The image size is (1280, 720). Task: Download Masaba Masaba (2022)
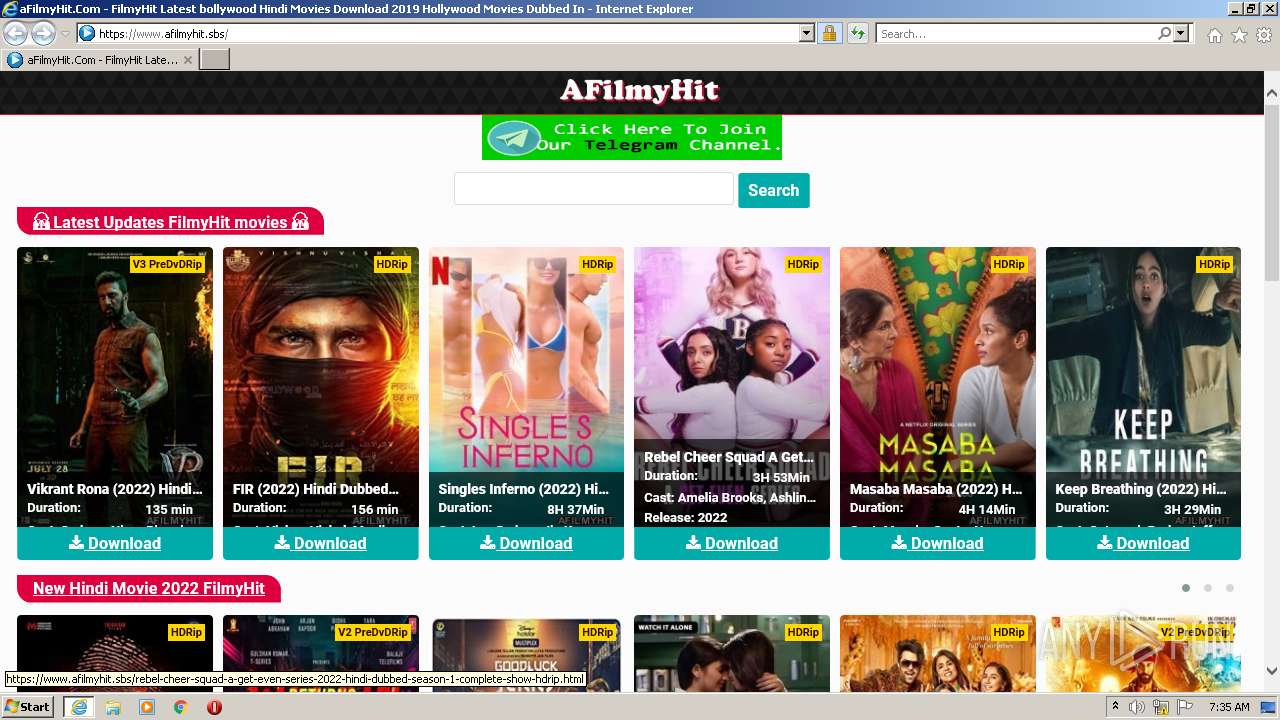point(938,543)
